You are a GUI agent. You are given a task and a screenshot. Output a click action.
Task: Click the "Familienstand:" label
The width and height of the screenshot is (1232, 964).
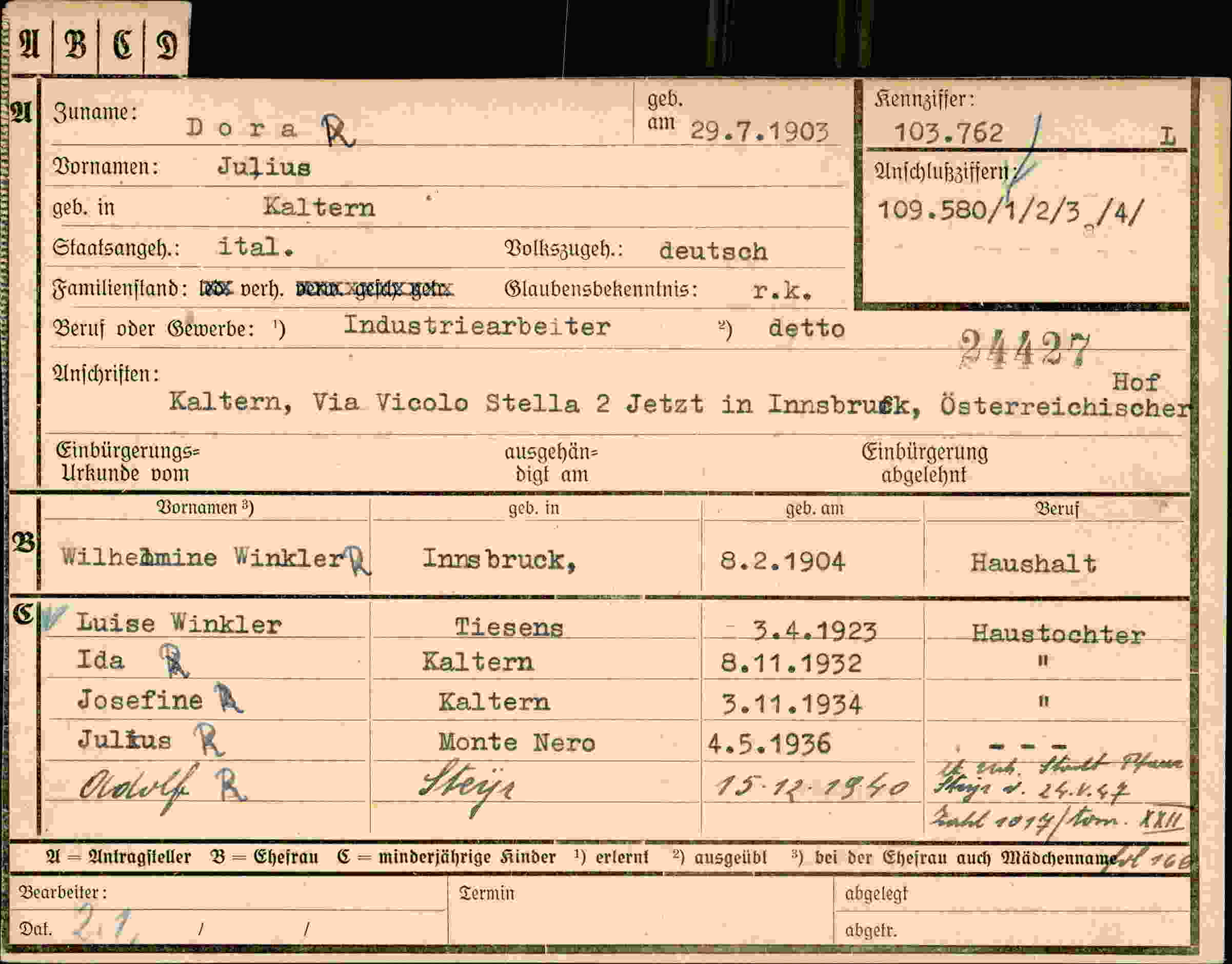120,289
